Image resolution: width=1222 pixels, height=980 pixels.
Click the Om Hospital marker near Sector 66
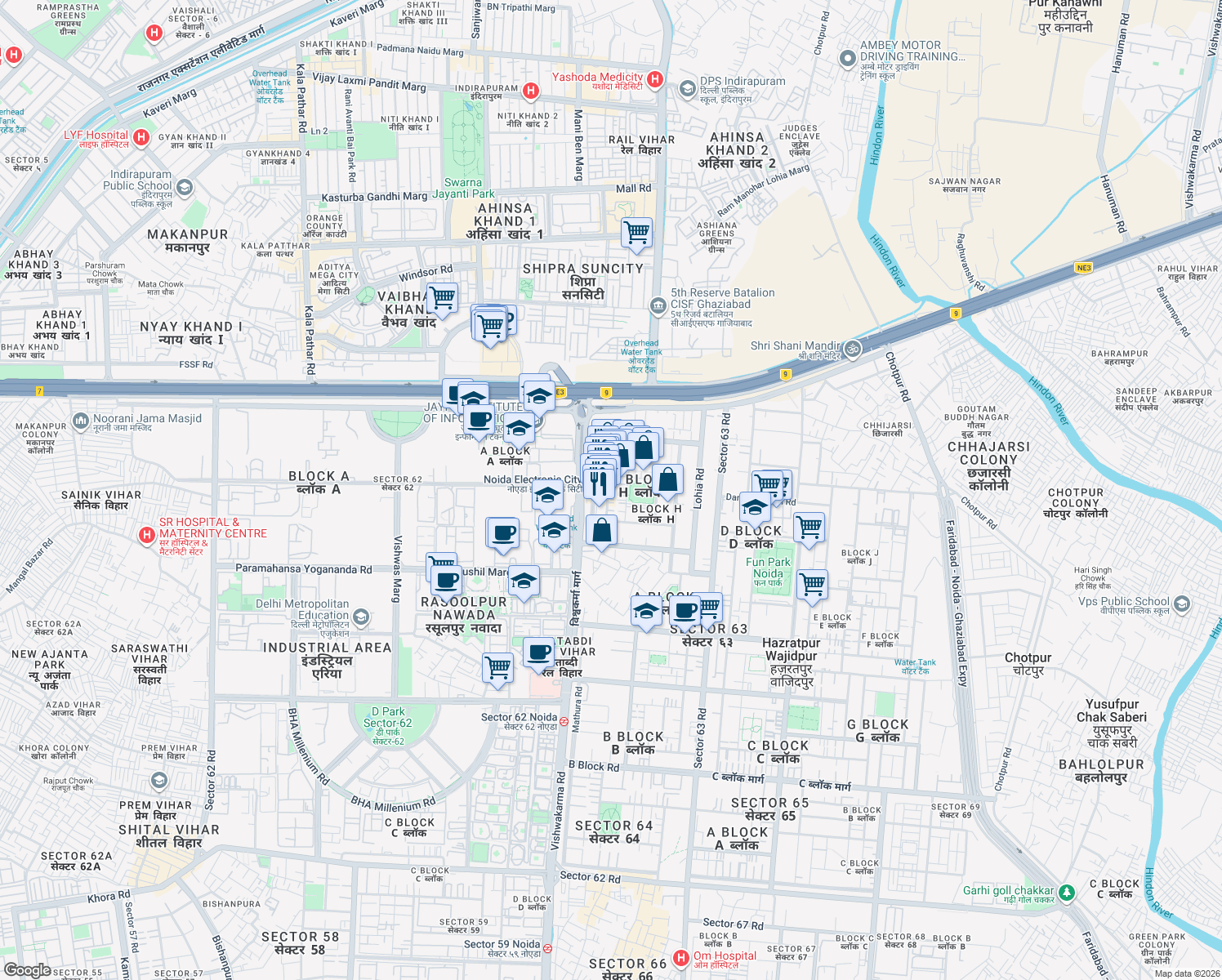click(x=680, y=955)
